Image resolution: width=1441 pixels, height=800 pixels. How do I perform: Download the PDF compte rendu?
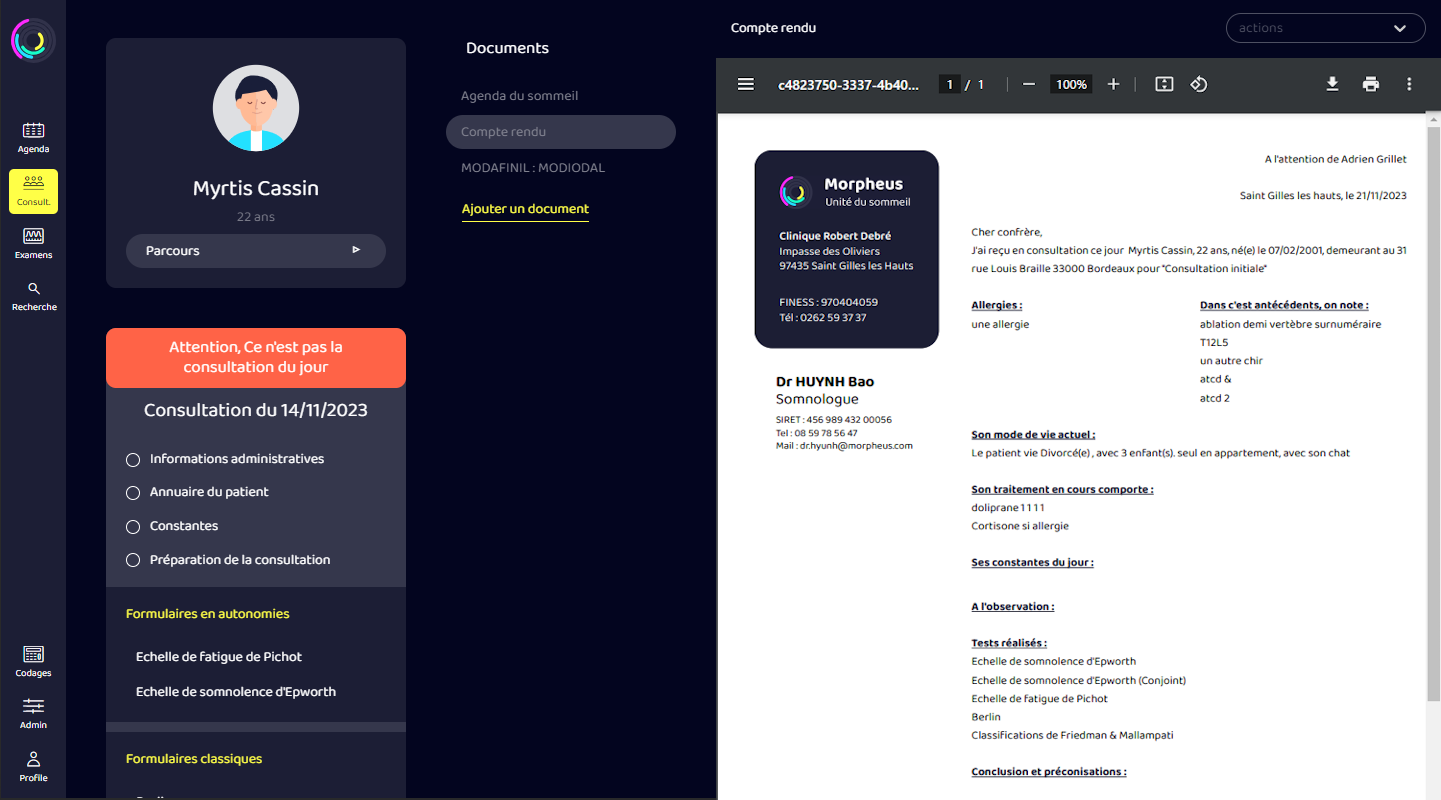[1332, 85]
